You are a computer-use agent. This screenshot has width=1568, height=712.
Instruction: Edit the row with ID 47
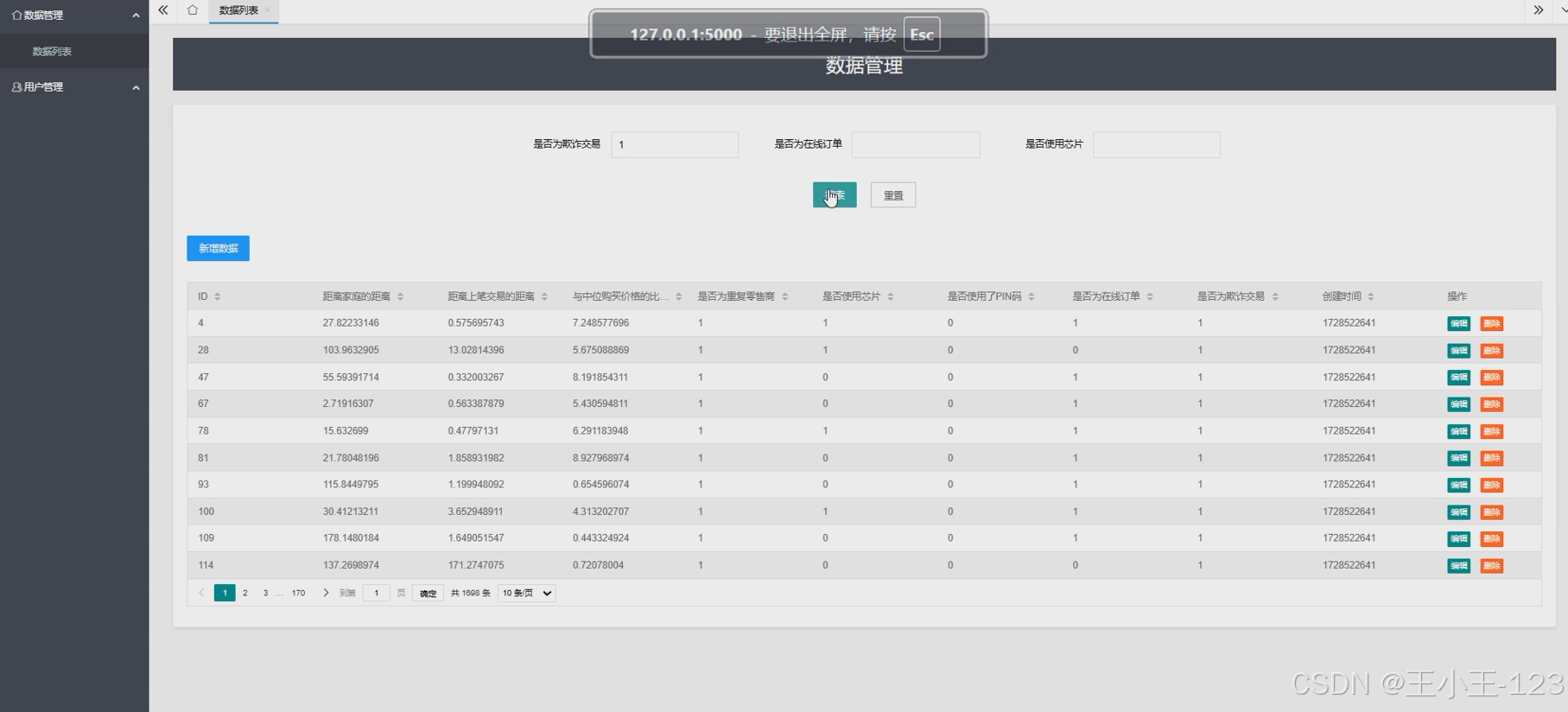(x=1458, y=377)
